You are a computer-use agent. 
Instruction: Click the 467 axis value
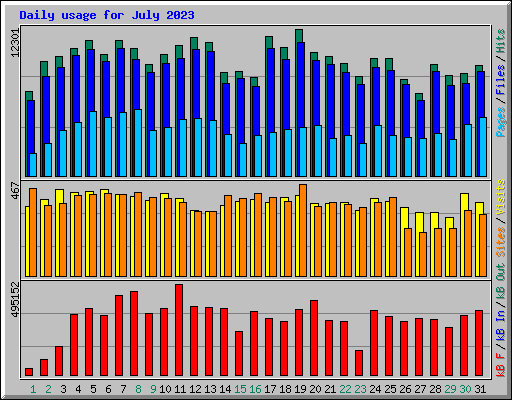click(16, 191)
